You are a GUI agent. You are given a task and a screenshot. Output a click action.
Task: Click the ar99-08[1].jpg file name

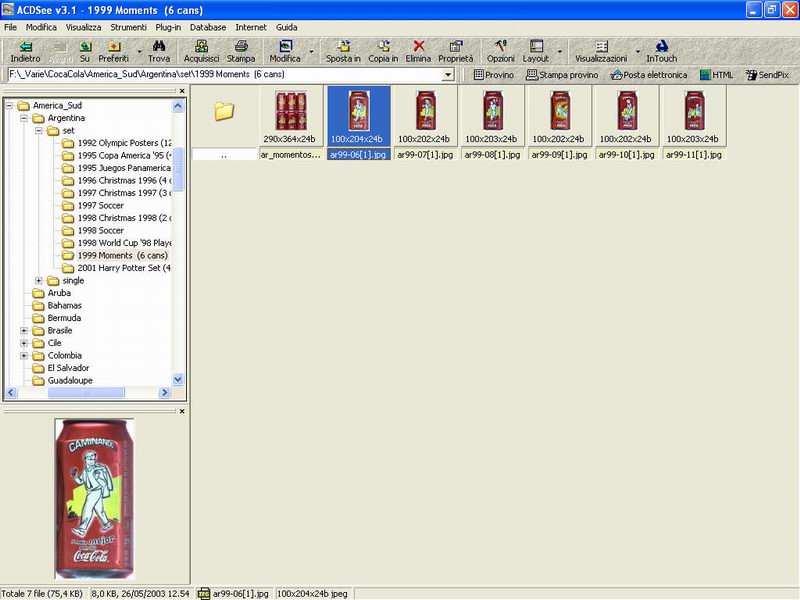492,155
